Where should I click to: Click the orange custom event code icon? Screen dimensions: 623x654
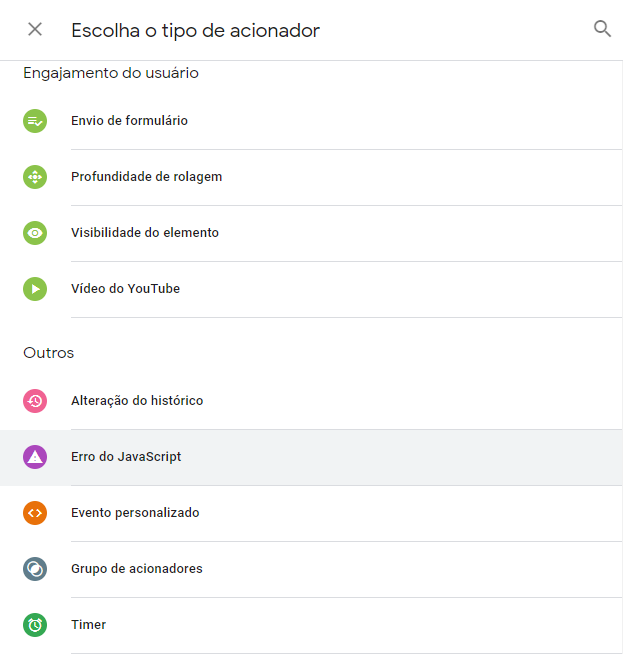[35, 513]
